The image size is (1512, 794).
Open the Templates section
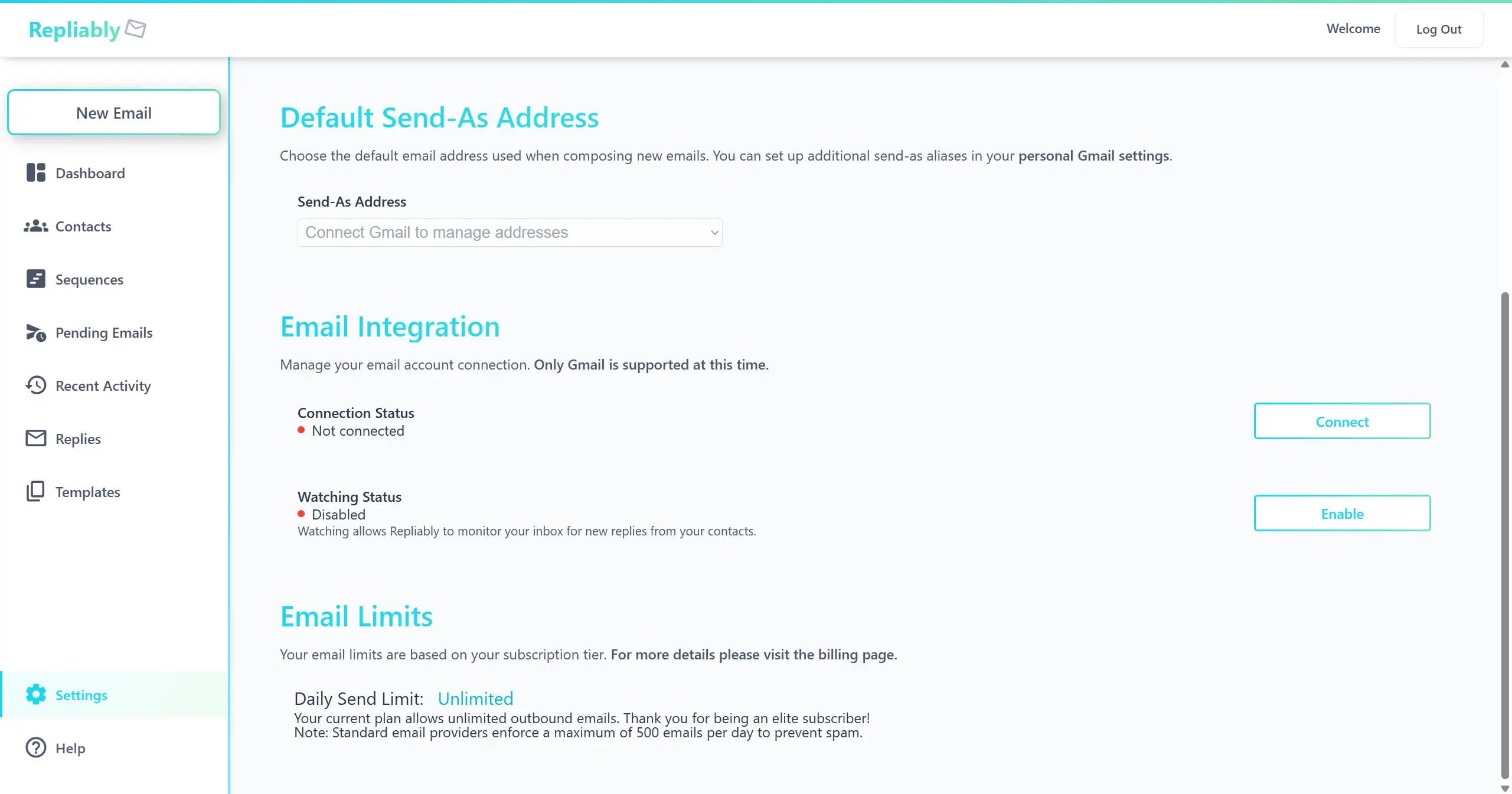[87, 492]
